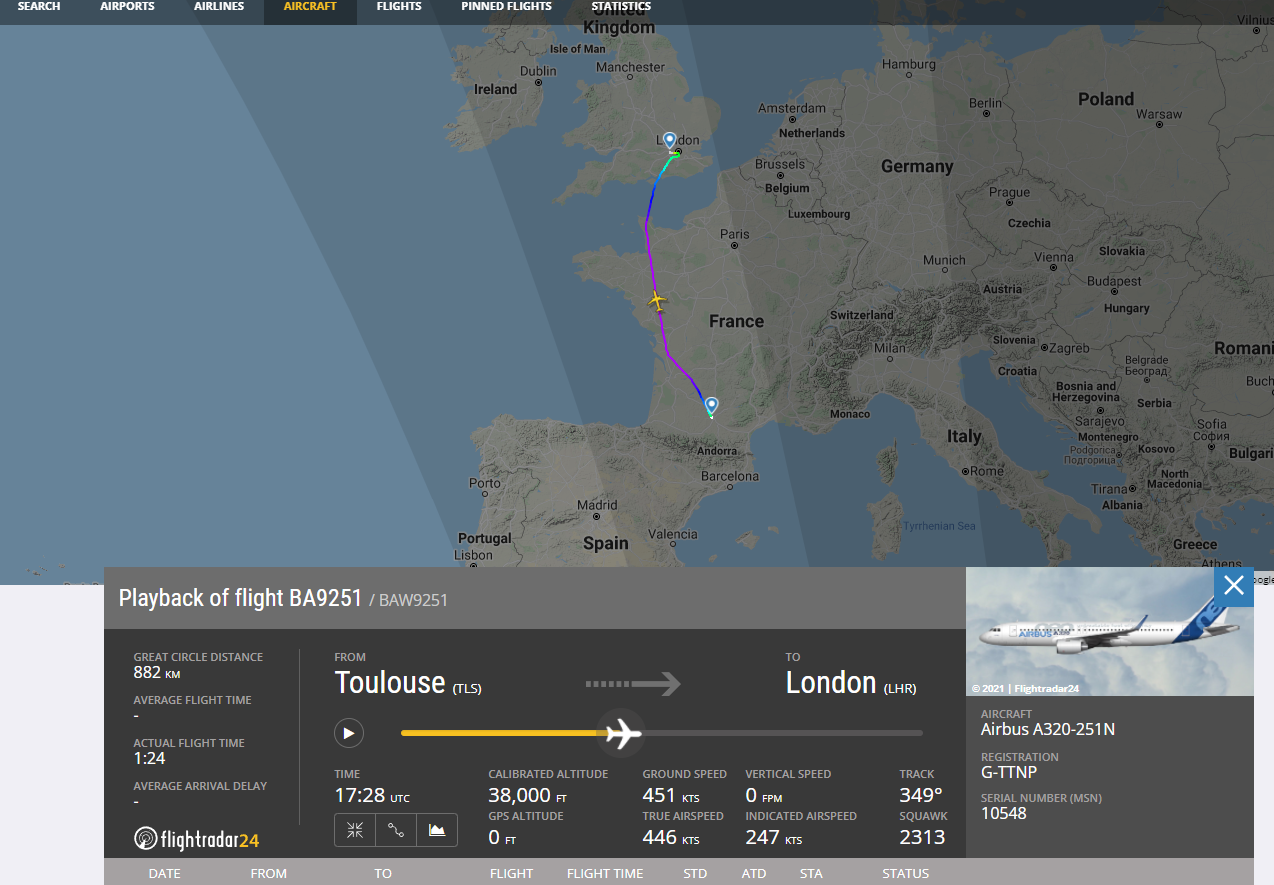Switch to the Flights tab
The image size is (1274, 885).
399,7
